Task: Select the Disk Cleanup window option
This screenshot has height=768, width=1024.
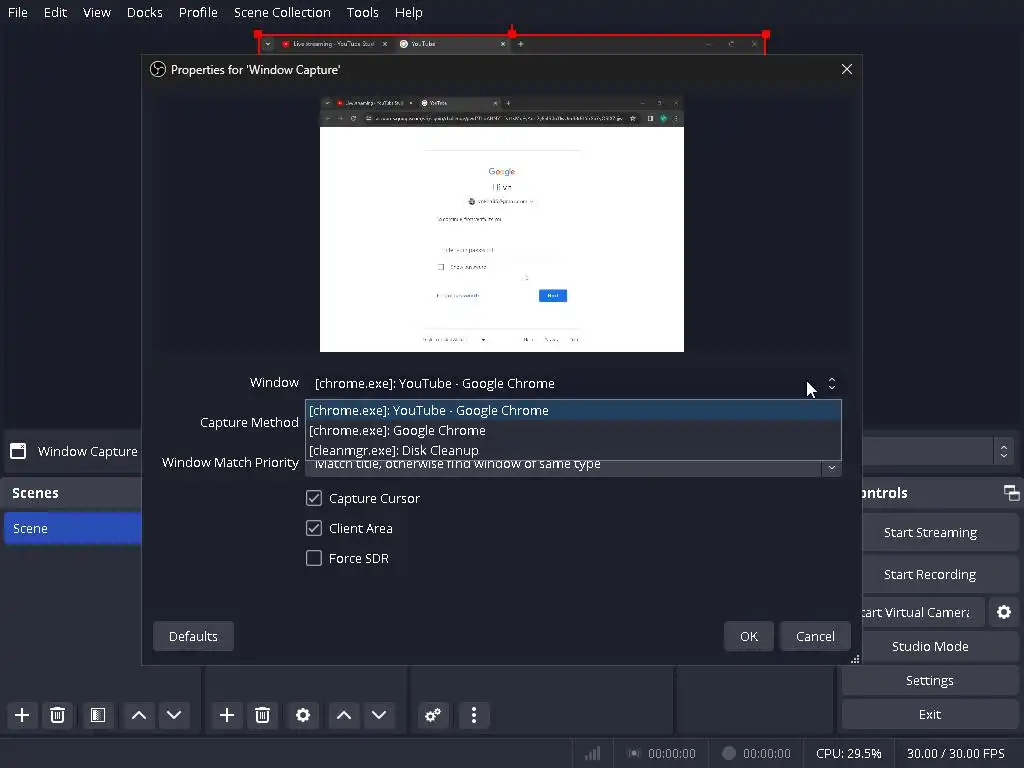Action: point(573,450)
